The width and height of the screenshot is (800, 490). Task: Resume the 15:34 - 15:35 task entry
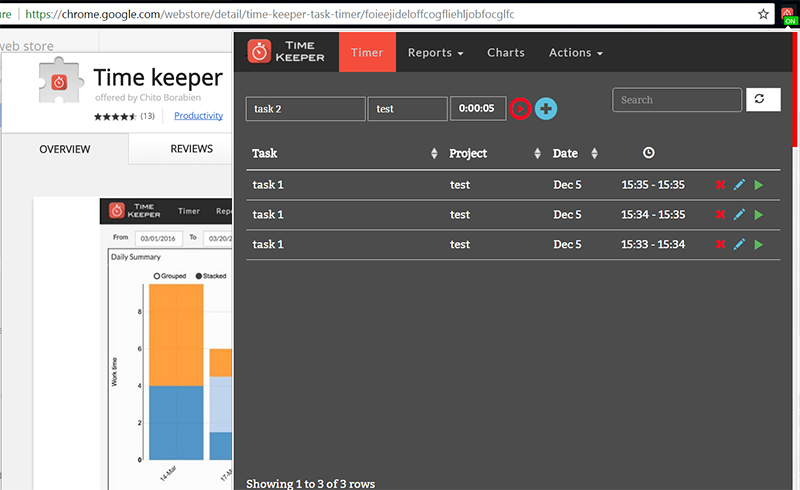(x=759, y=214)
